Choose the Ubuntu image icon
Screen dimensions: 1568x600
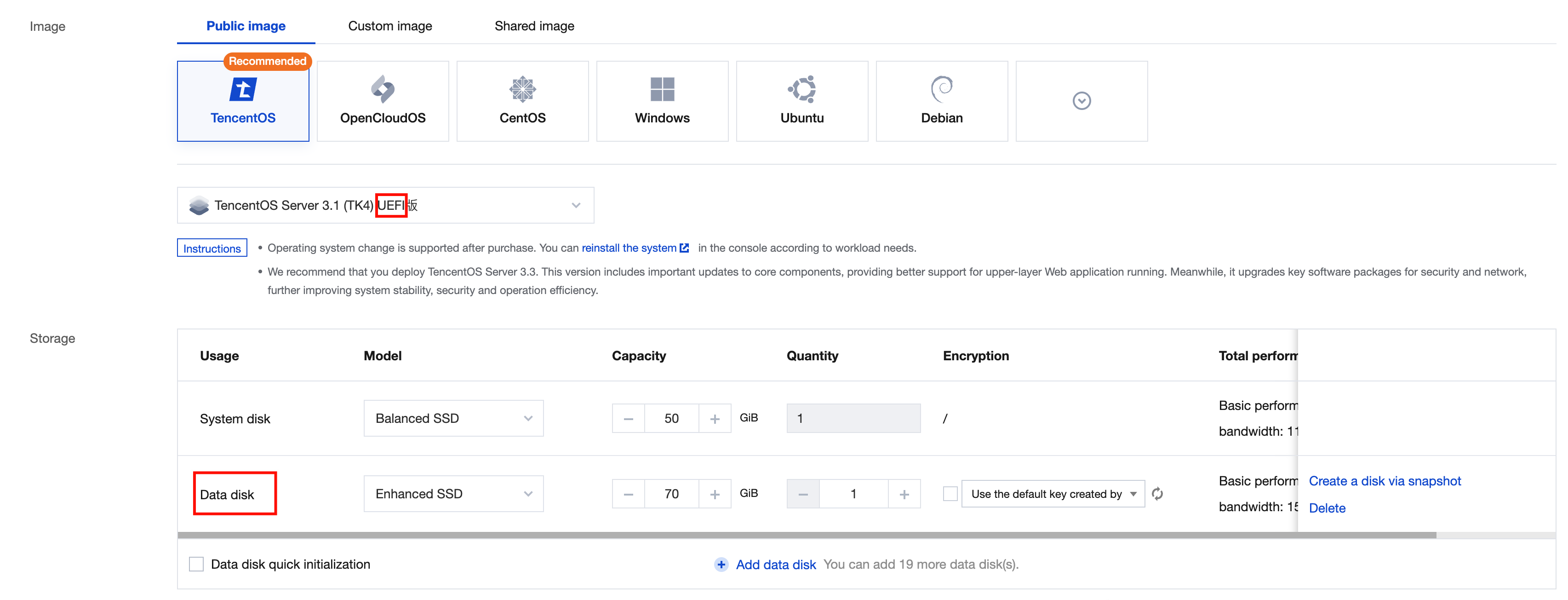click(x=801, y=90)
